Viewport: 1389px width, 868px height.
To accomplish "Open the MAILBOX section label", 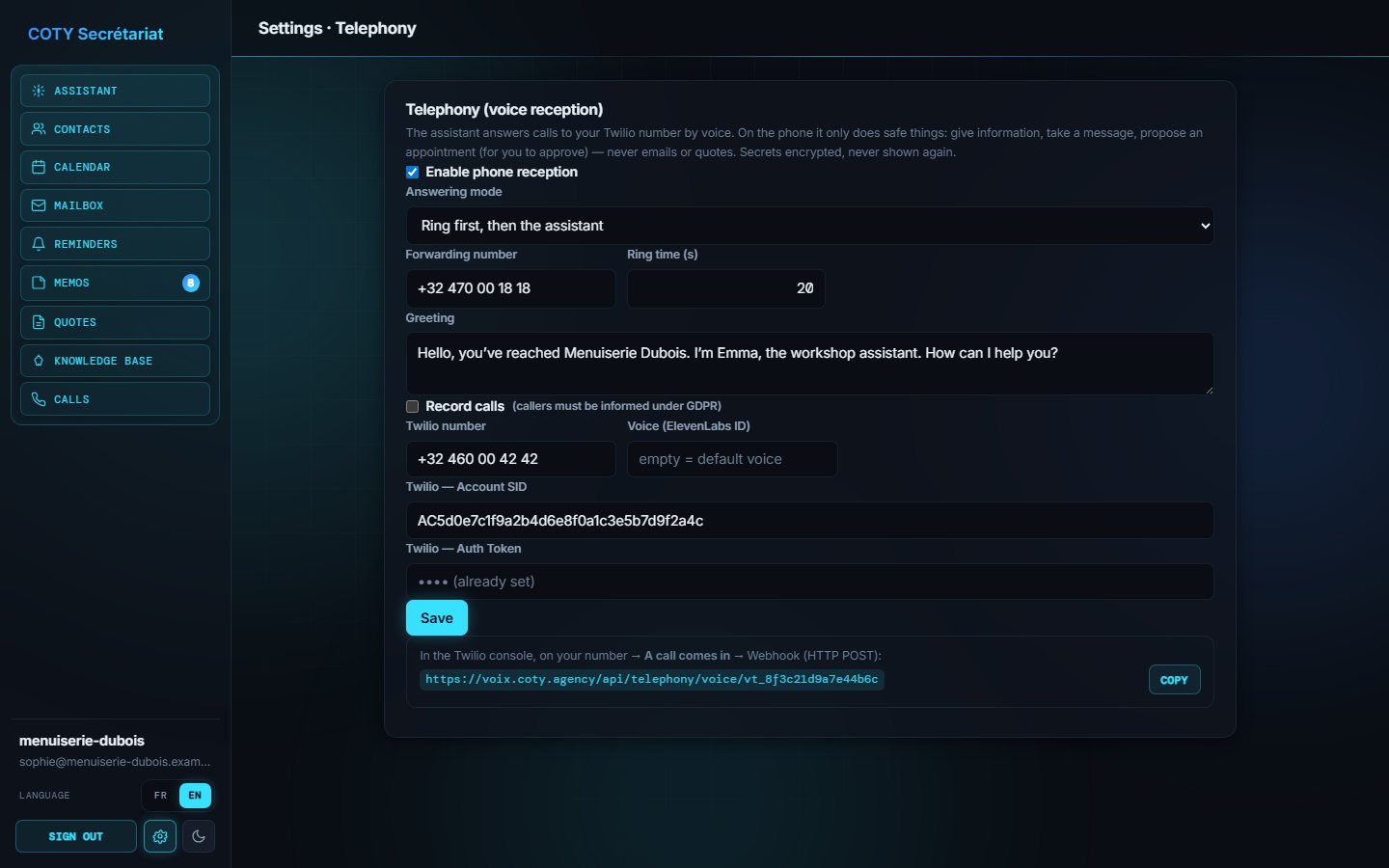I will tap(78, 205).
